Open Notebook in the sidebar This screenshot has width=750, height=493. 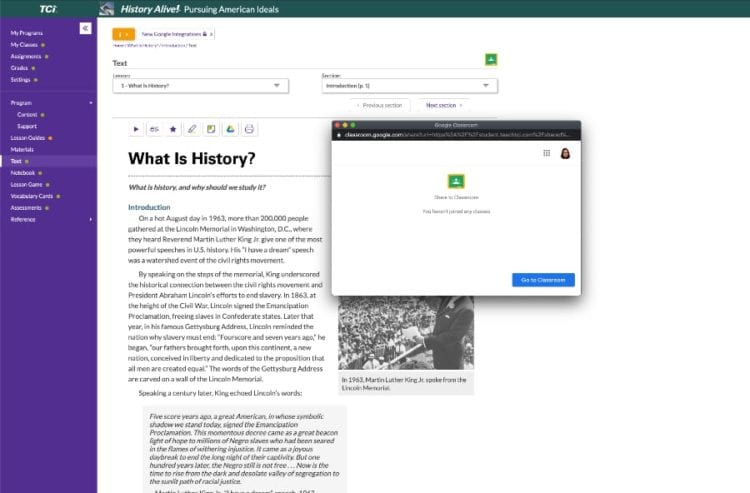tap(23, 172)
